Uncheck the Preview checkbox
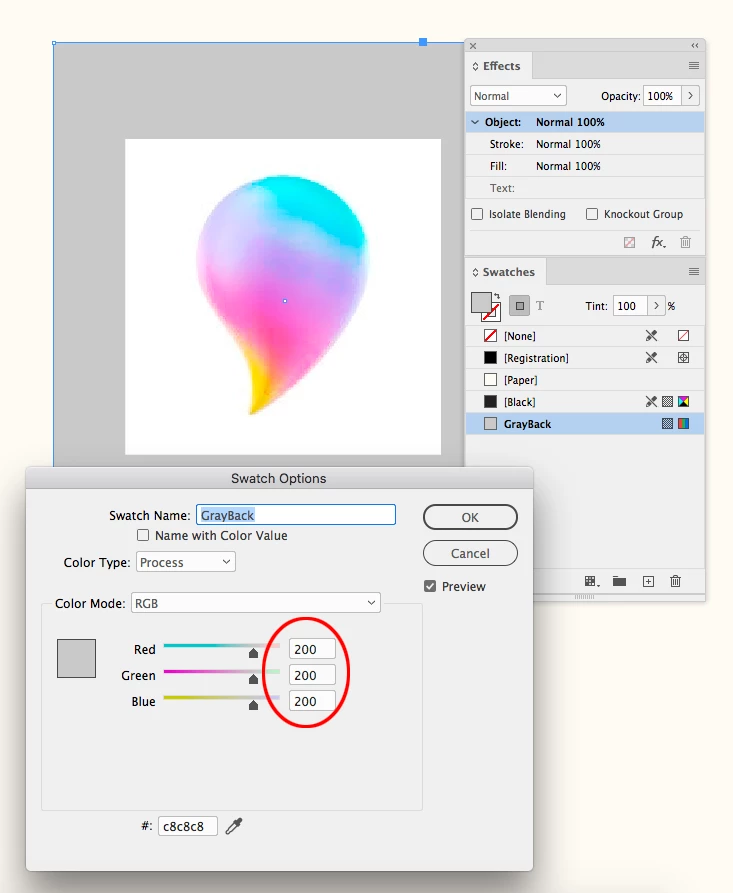 click(x=430, y=586)
